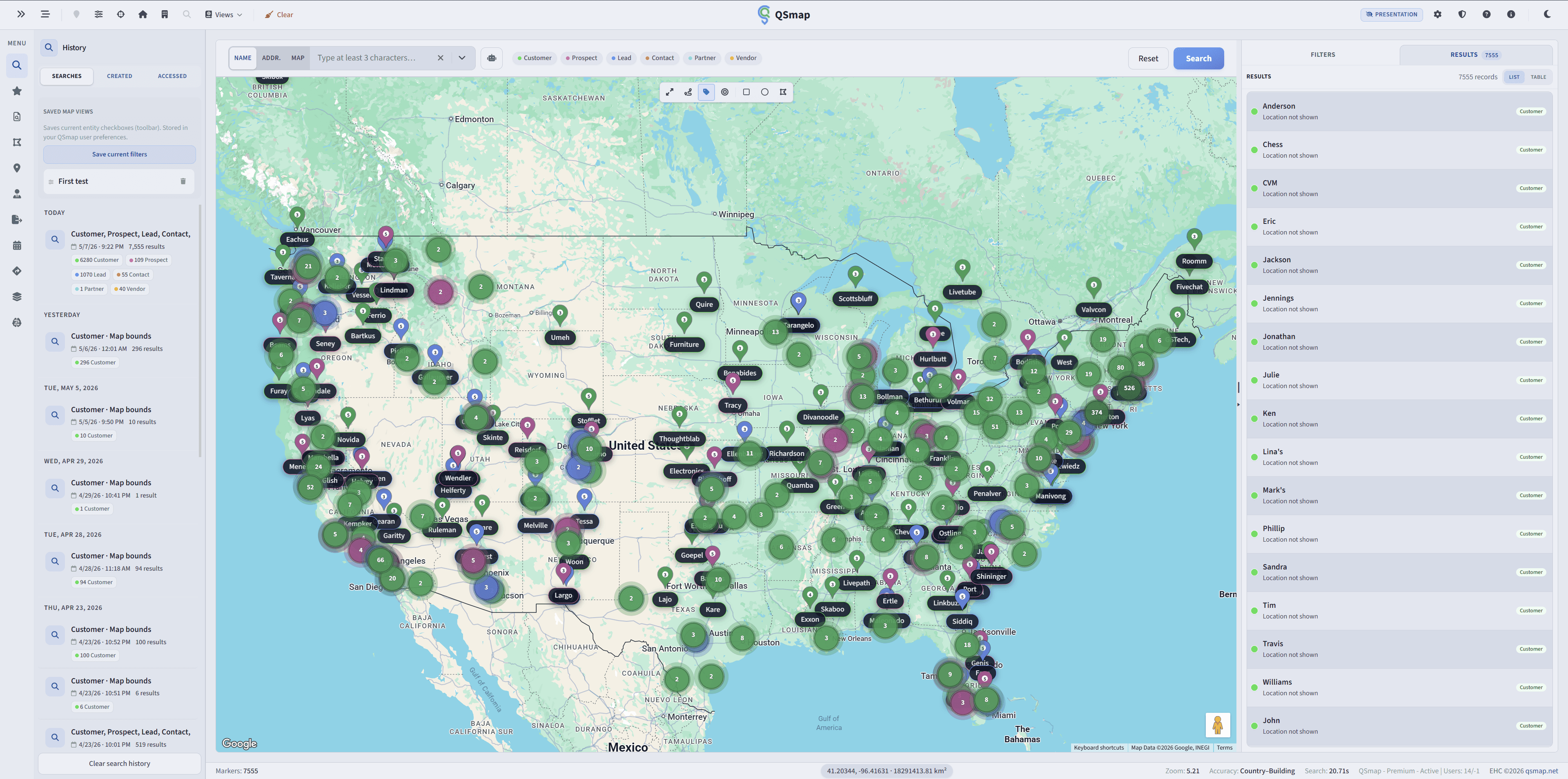Select the ACCESSED tab

pos(172,76)
